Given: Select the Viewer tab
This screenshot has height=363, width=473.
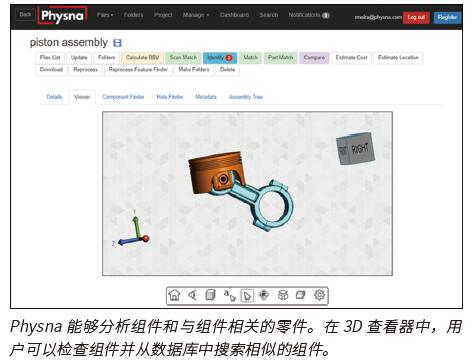Looking at the screenshot, I should coord(82,97).
